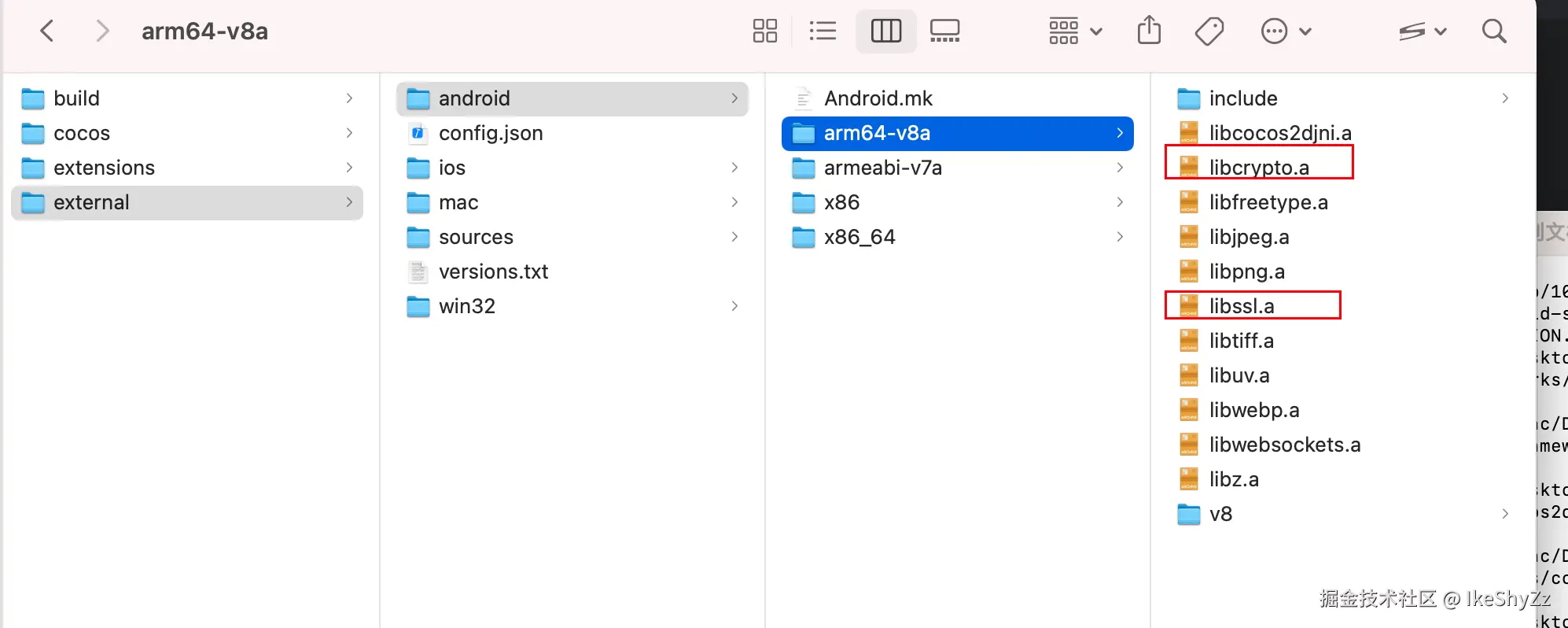The width and height of the screenshot is (1568, 628).
Task: Open Finder search
Action: [x=1493, y=31]
